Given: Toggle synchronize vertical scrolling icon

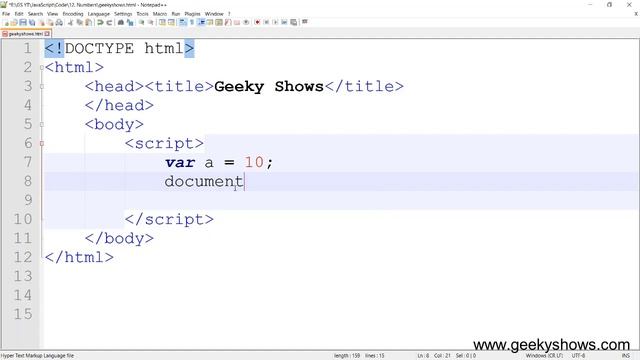Looking at the screenshot, I should click(x=162, y=22).
